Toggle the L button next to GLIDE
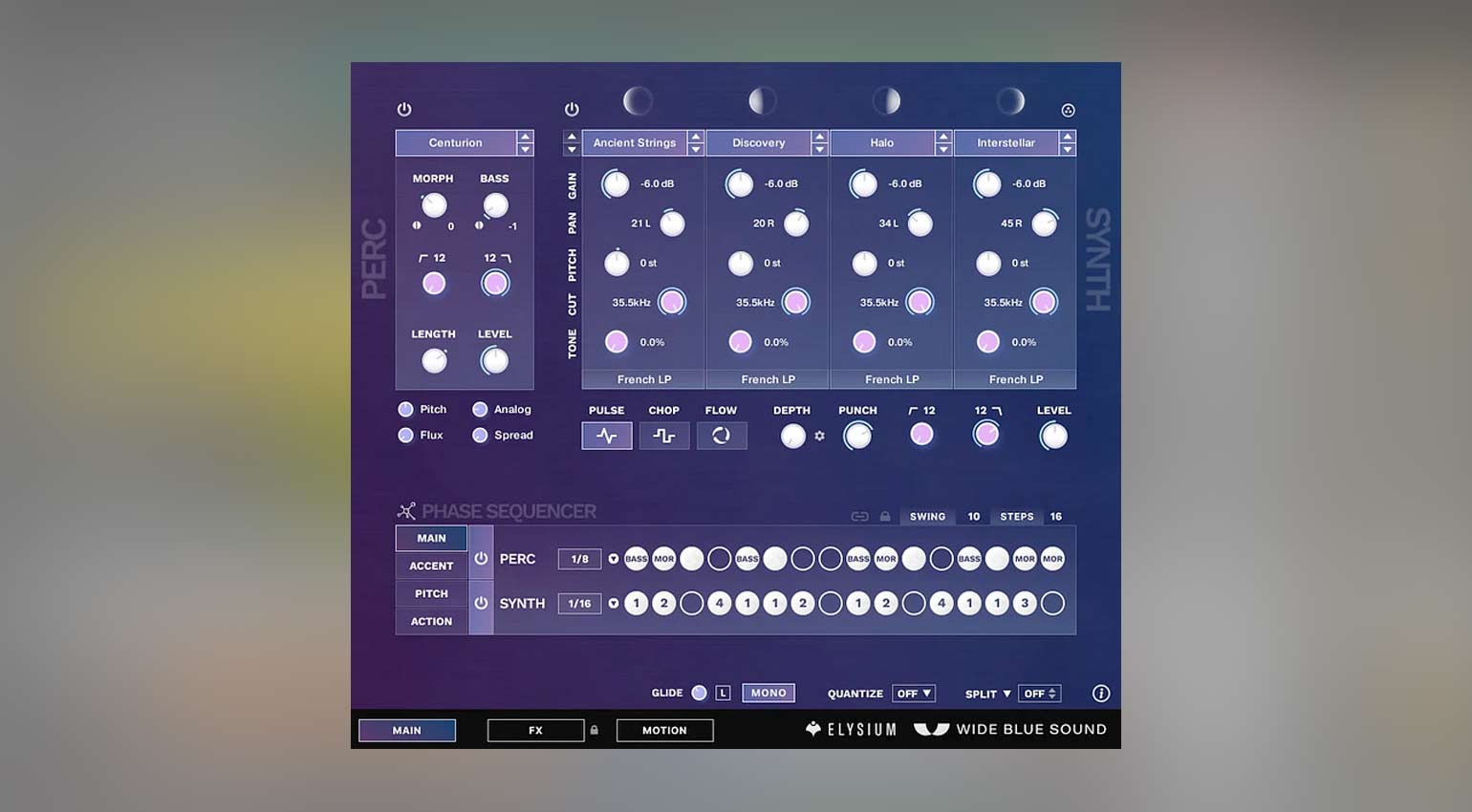Image resolution: width=1472 pixels, height=812 pixels. coord(723,694)
